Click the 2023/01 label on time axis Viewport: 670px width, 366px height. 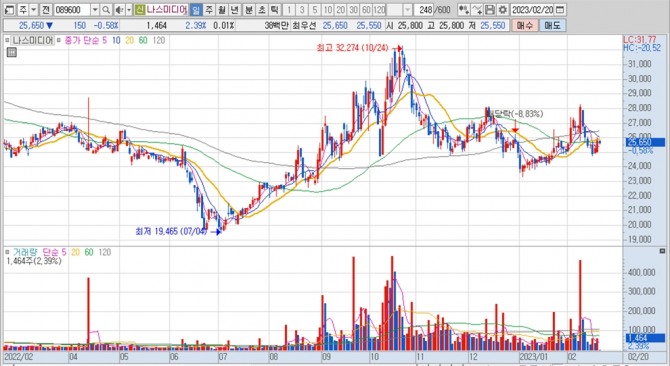(533, 357)
